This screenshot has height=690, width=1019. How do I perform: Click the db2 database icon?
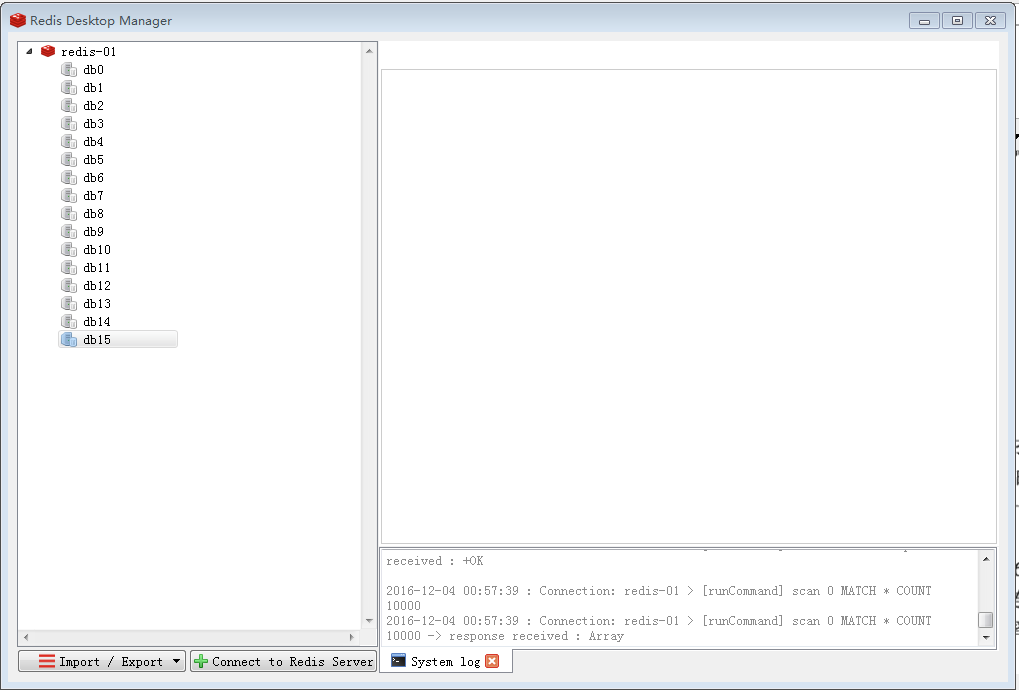[69, 105]
